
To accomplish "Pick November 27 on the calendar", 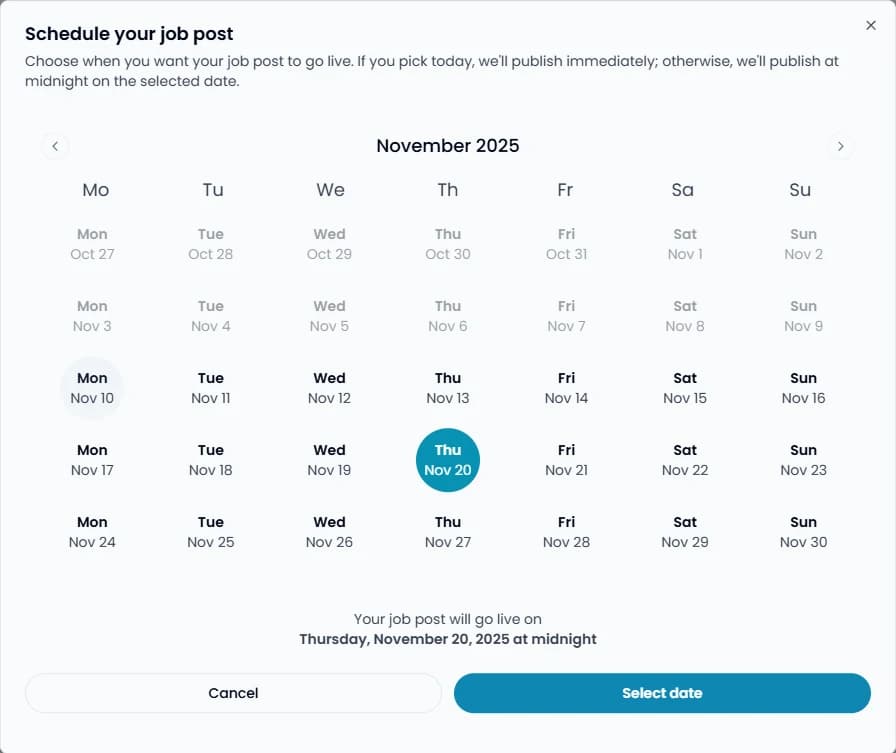I will point(447,532).
